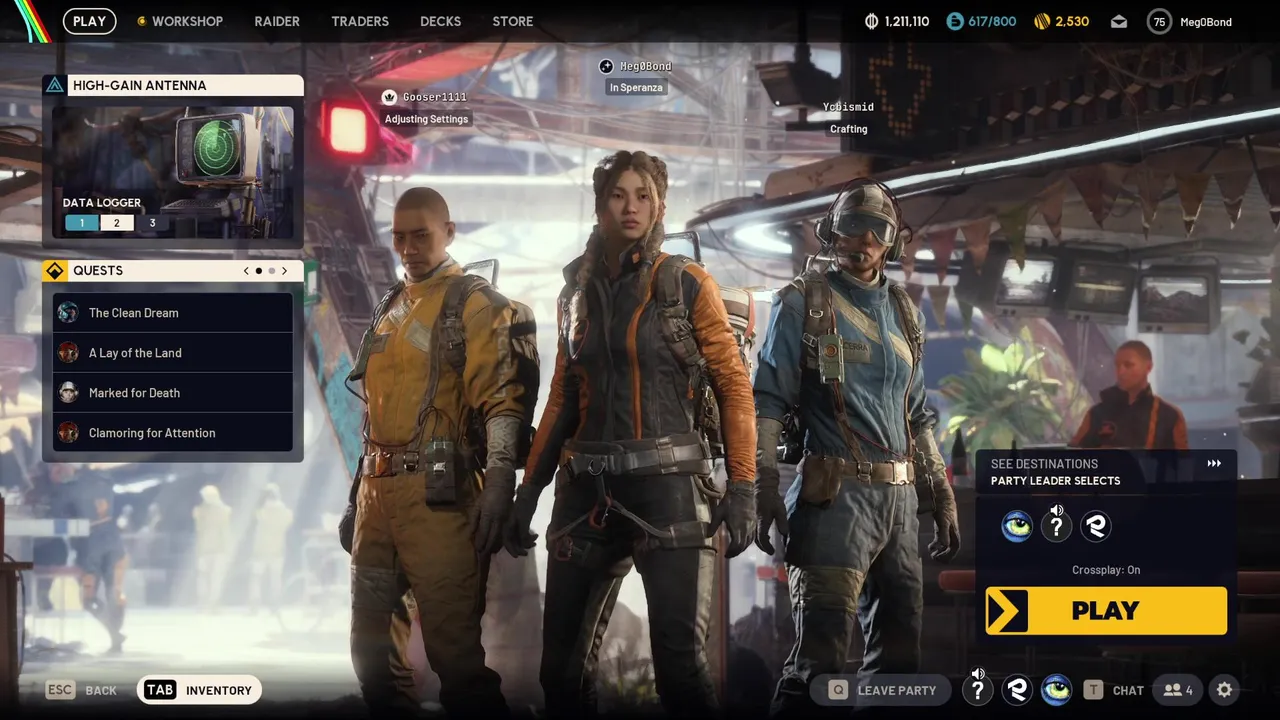Click Meg0Bond username in top bar
Screen dimensions: 1280x720
tap(1206, 22)
